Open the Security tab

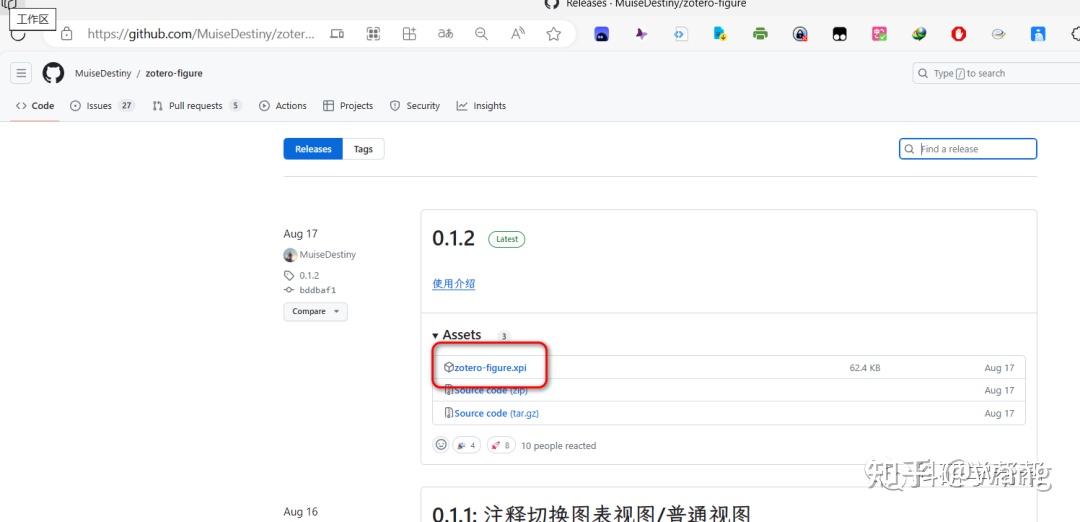pos(415,105)
